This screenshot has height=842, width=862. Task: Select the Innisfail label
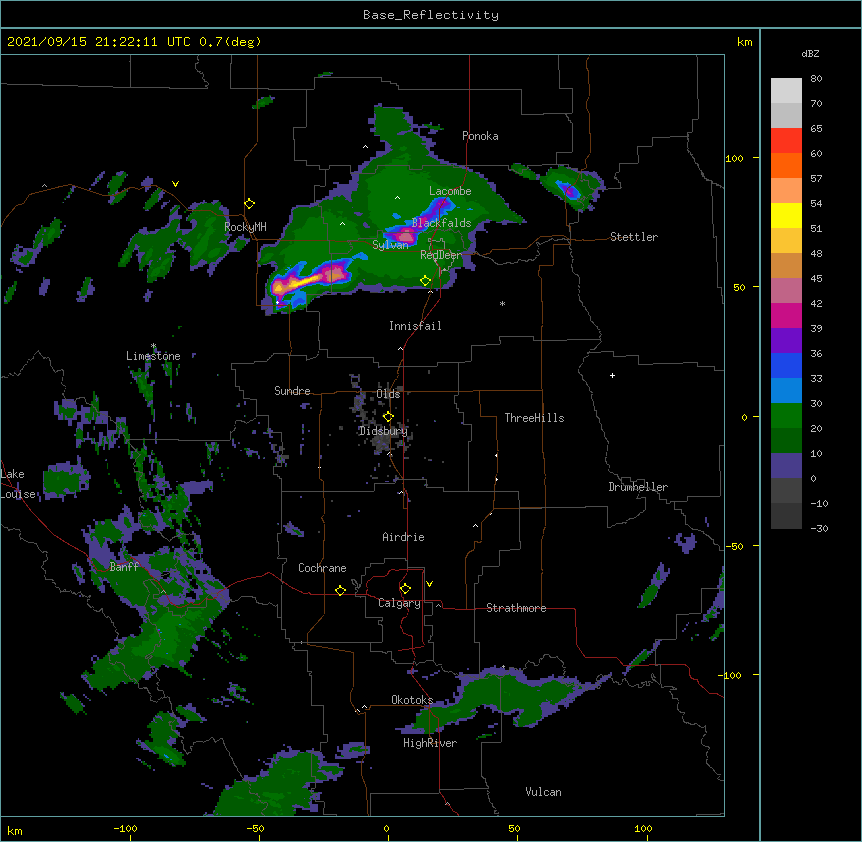click(x=415, y=326)
